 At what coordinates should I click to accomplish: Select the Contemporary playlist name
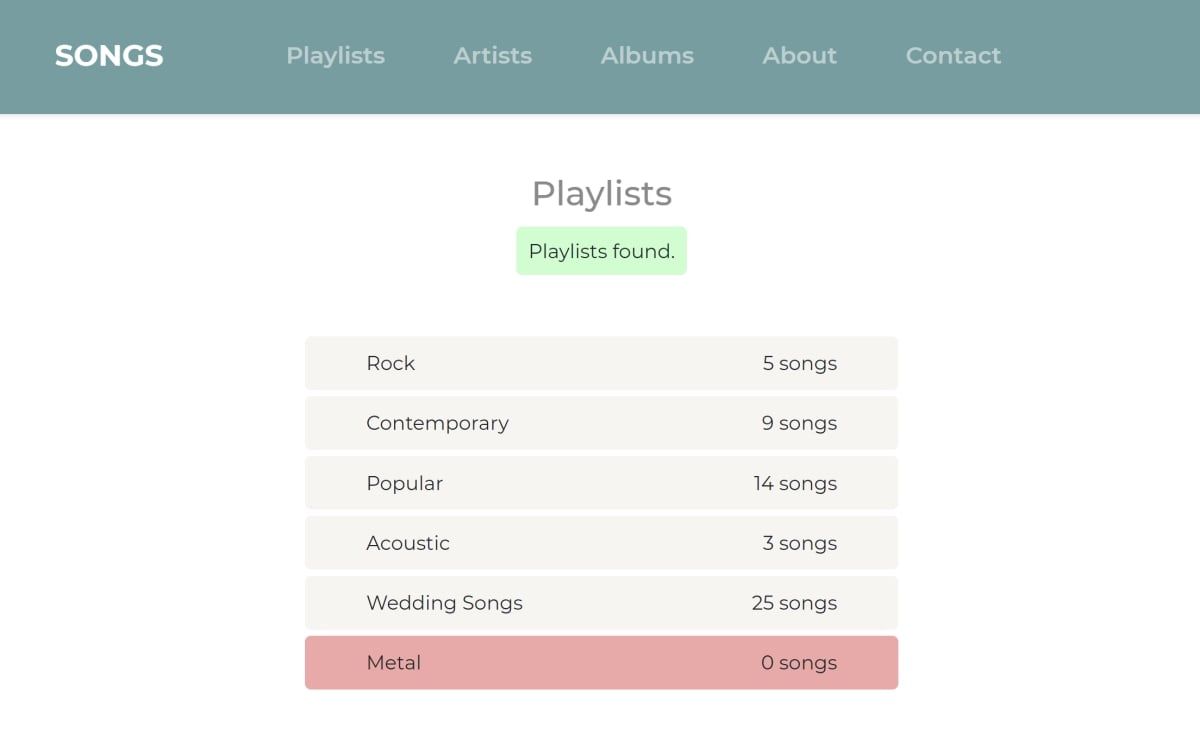tap(437, 423)
